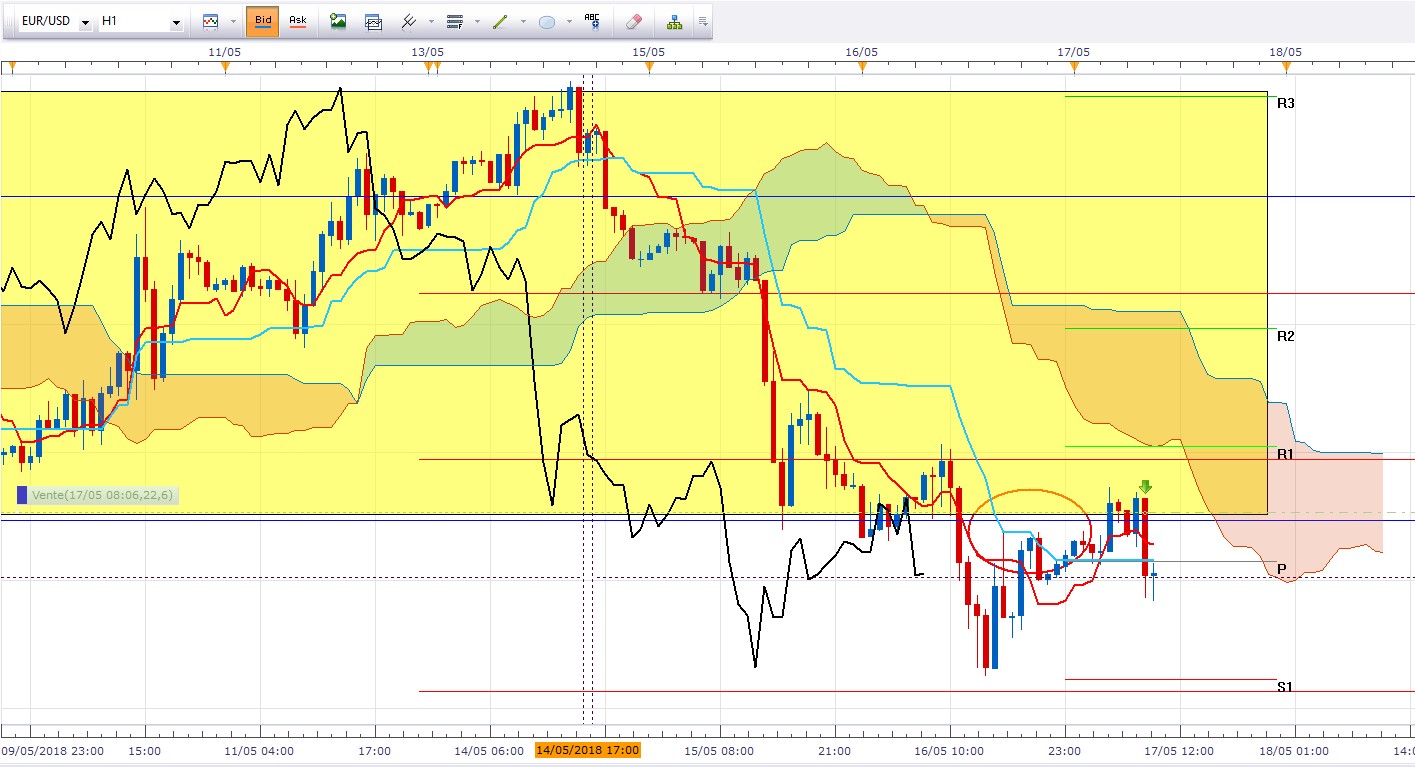Click the highlighted 14/05/2018 17:00 time label
Viewport: 1415px width, 767px height.
587,750
